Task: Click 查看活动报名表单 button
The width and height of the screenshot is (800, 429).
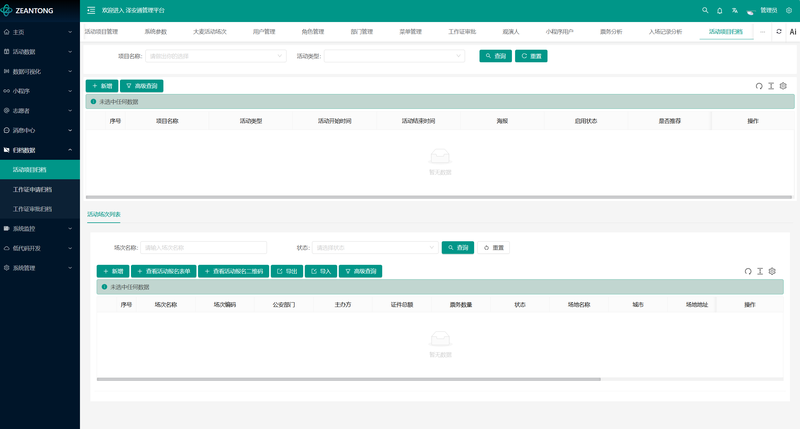Action: [164, 271]
